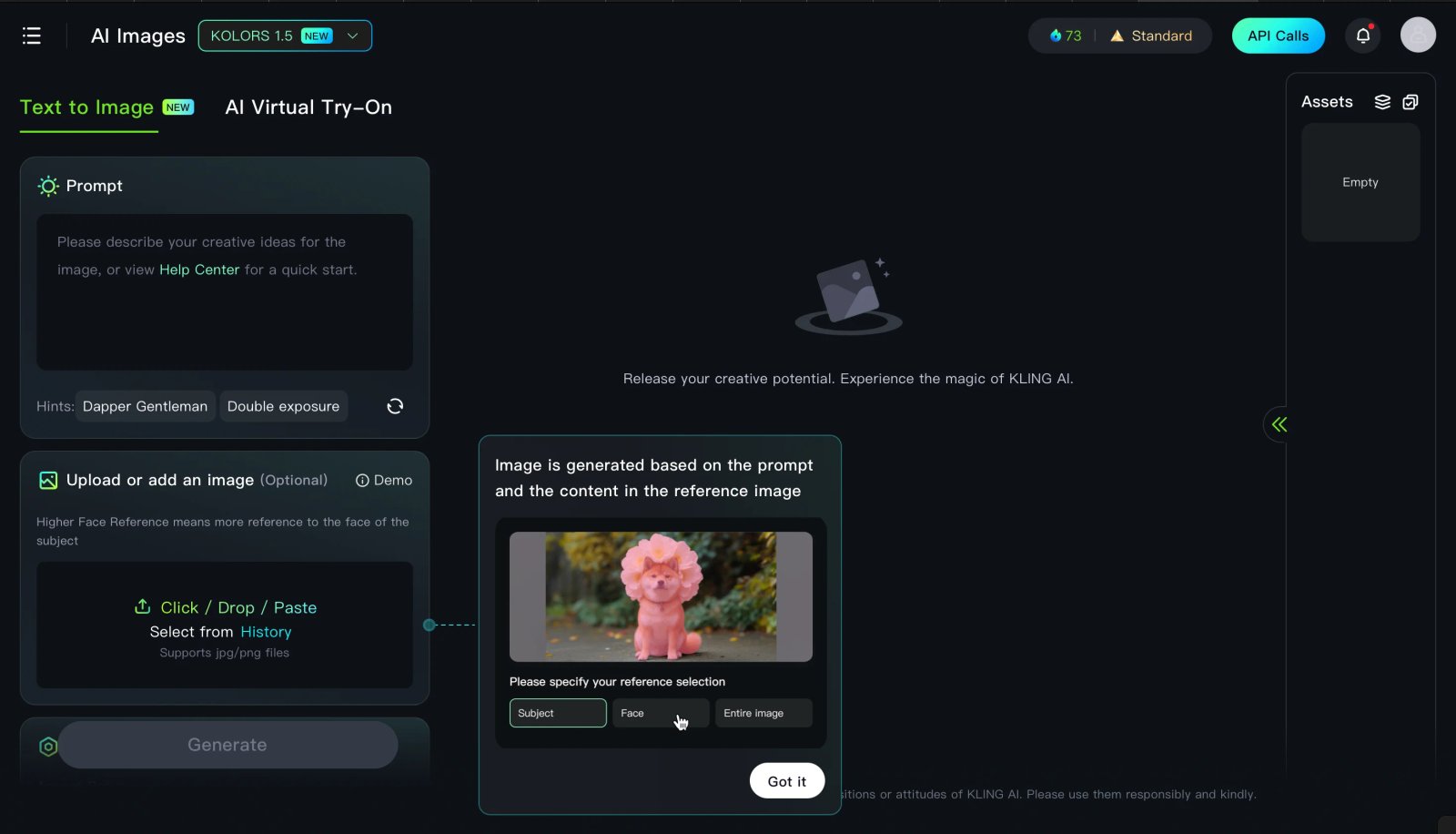Open the hamburger navigation menu
The height and width of the screenshot is (834, 1456).
pyautogui.click(x=32, y=36)
